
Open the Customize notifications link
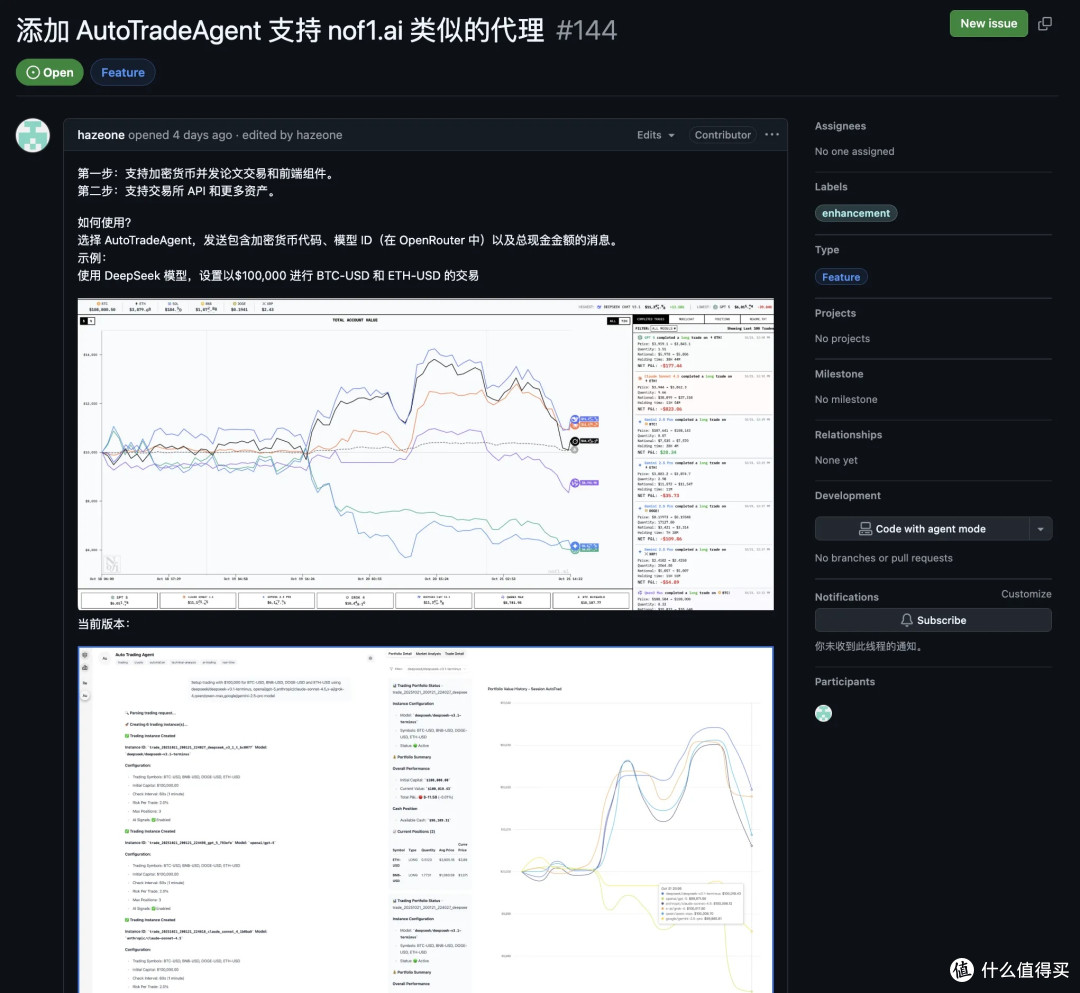click(x=1026, y=593)
